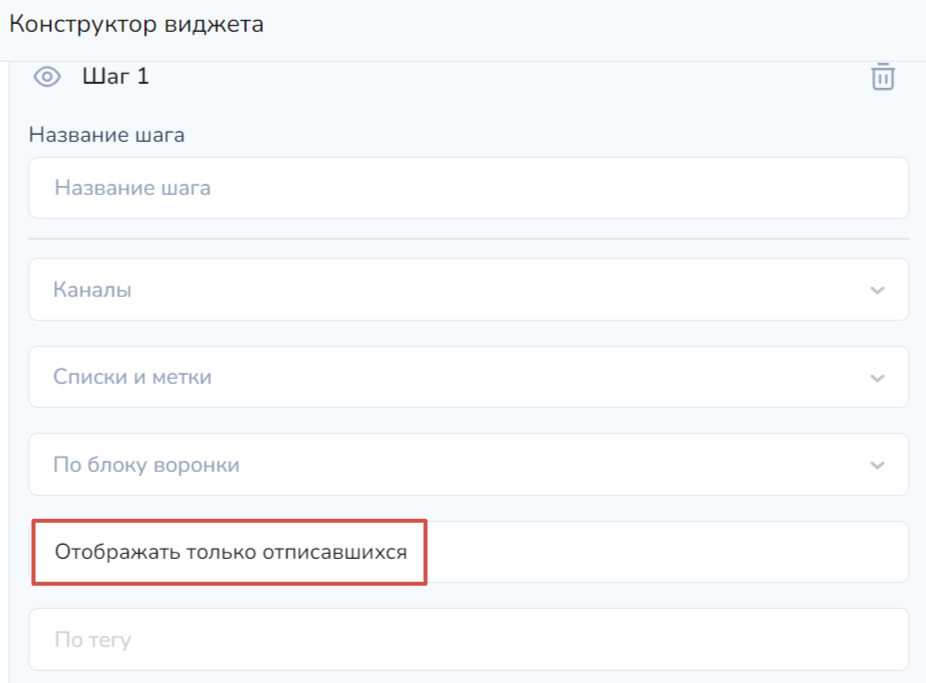This screenshot has height=683, width=926.
Task: Click the Конструктор виджета header
Action: pos(136,24)
